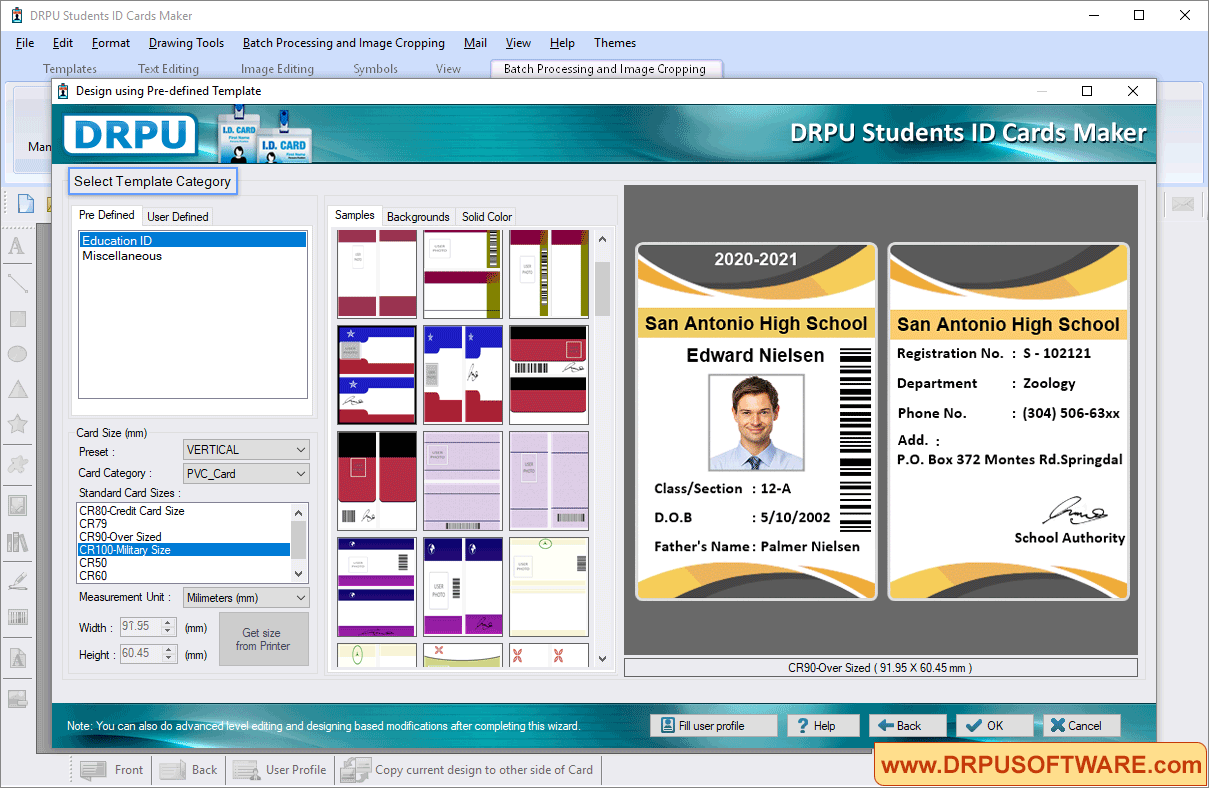Click the DRPU Students ID Cards Maker app icon
The height and width of the screenshot is (788, 1209).
[16, 15]
